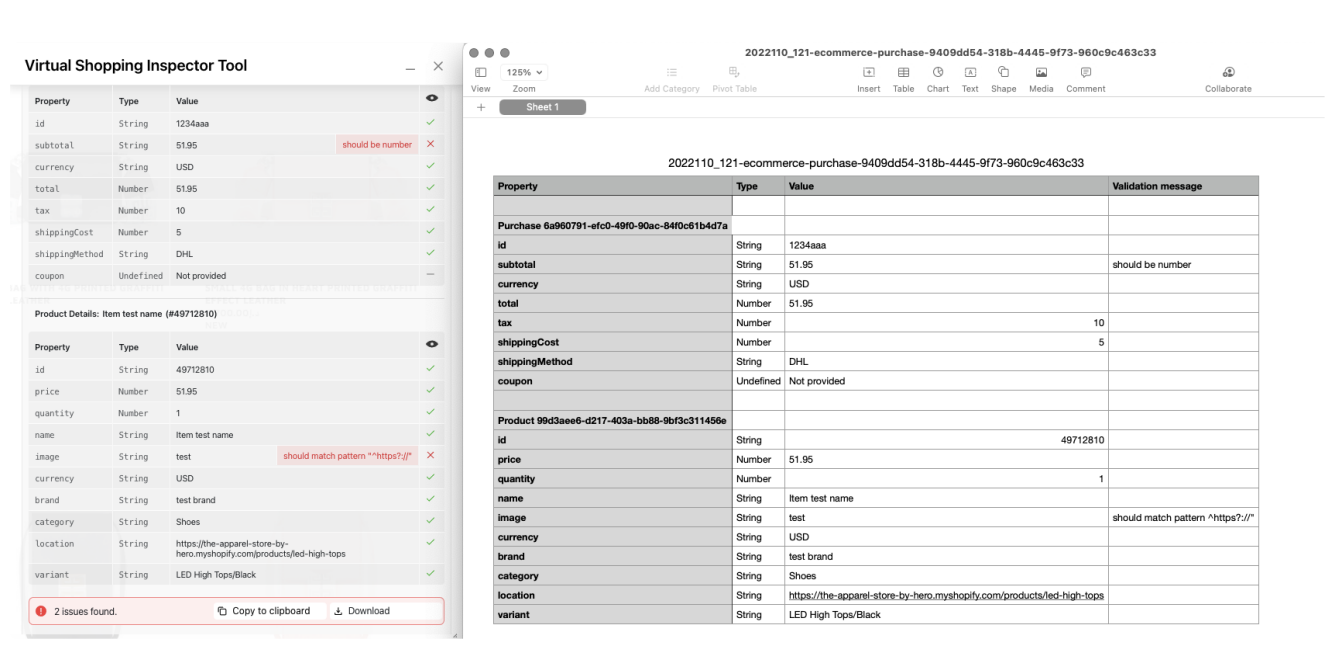
Task: Select the 'Validation message' header cell
Action: click(1183, 186)
